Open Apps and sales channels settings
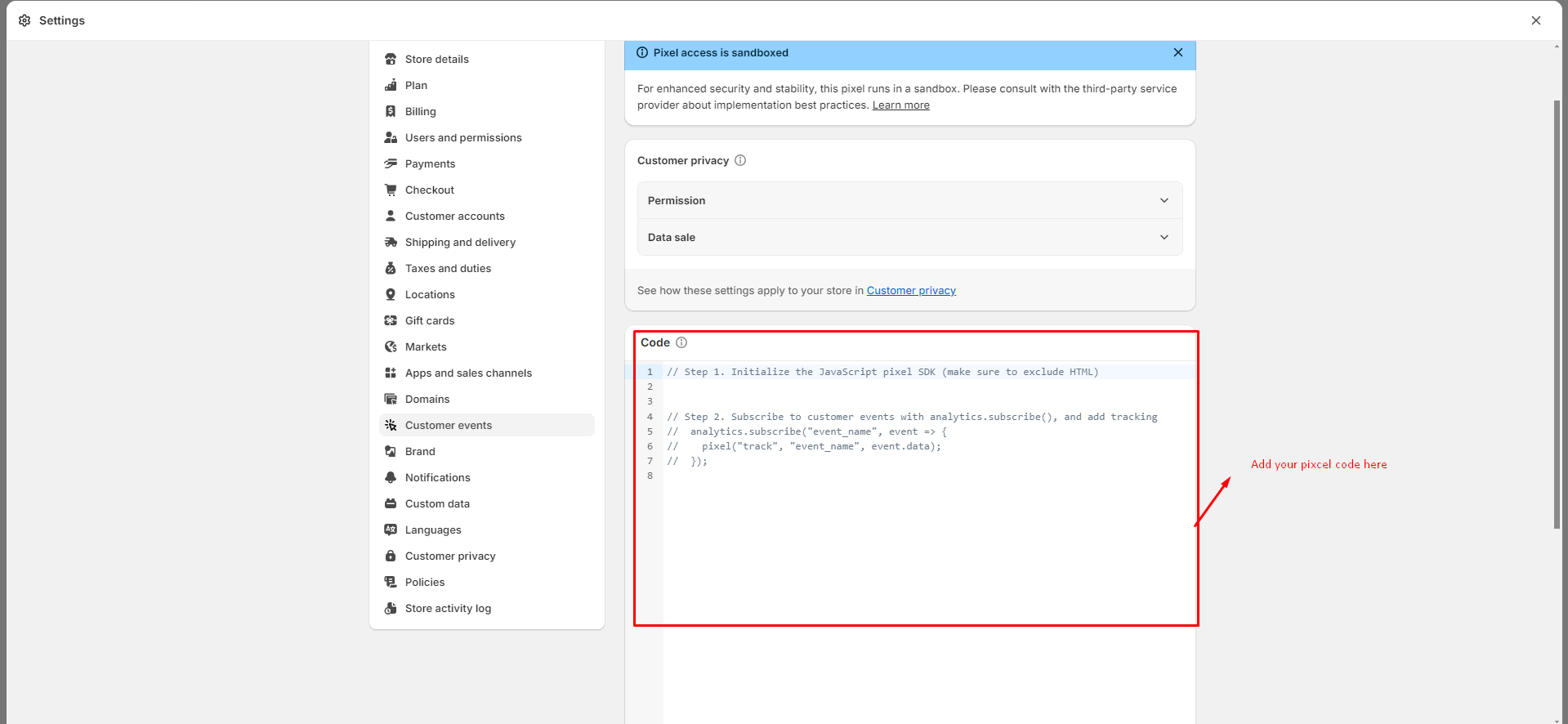This screenshot has height=724, width=1568. pos(487,373)
